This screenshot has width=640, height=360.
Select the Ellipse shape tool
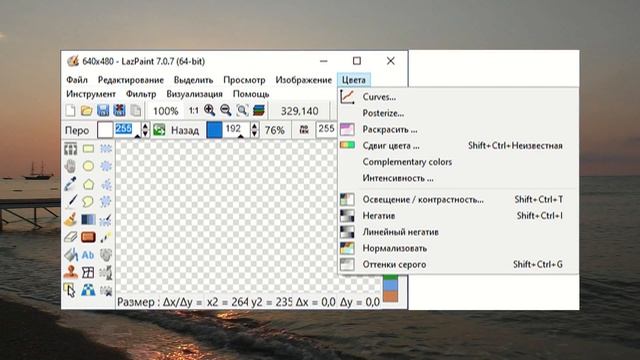(88, 166)
